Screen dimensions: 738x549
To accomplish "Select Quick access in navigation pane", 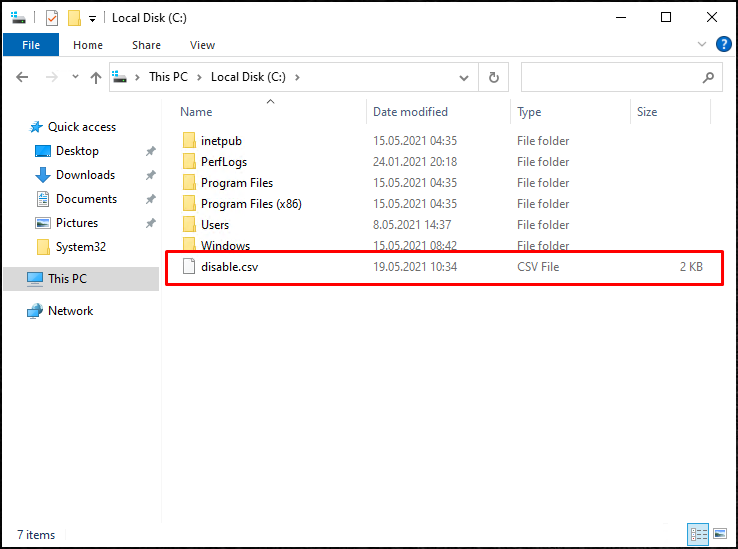I will (82, 127).
